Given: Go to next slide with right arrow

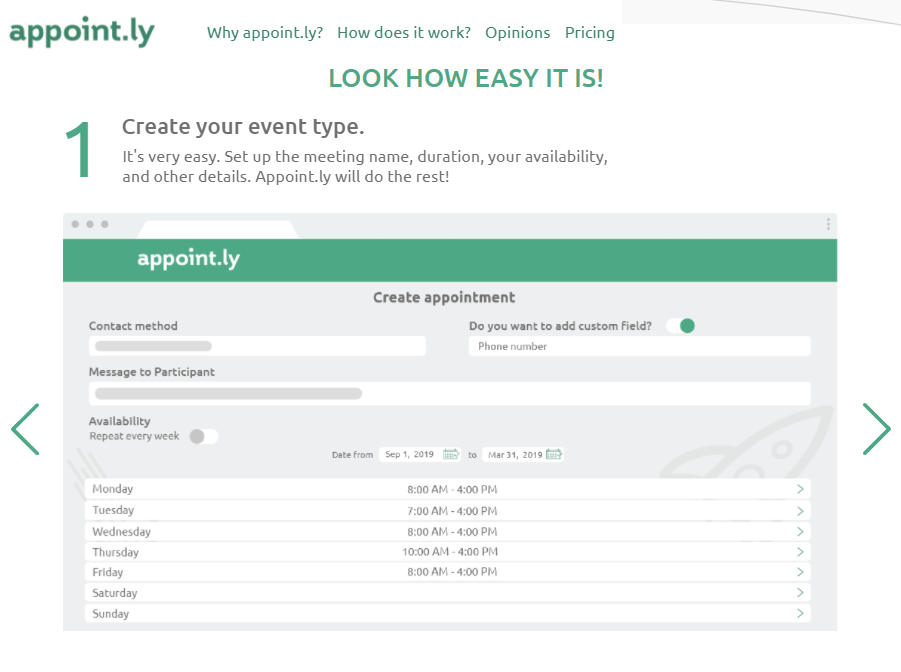Looking at the screenshot, I should [x=876, y=429].
